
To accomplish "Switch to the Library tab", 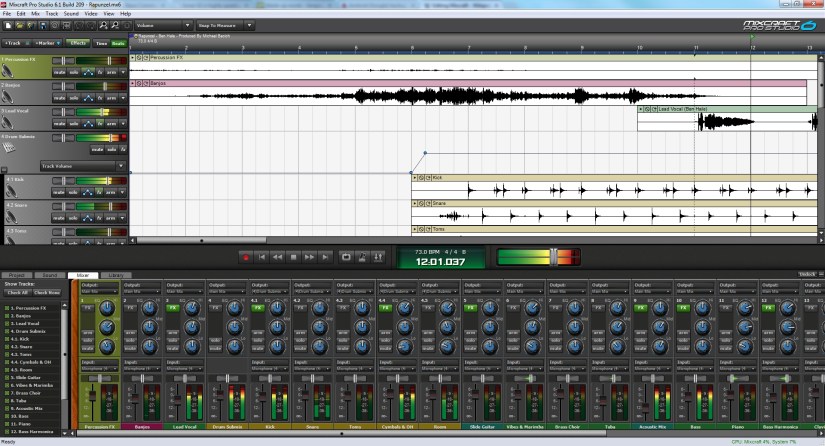I will (115, 274).
